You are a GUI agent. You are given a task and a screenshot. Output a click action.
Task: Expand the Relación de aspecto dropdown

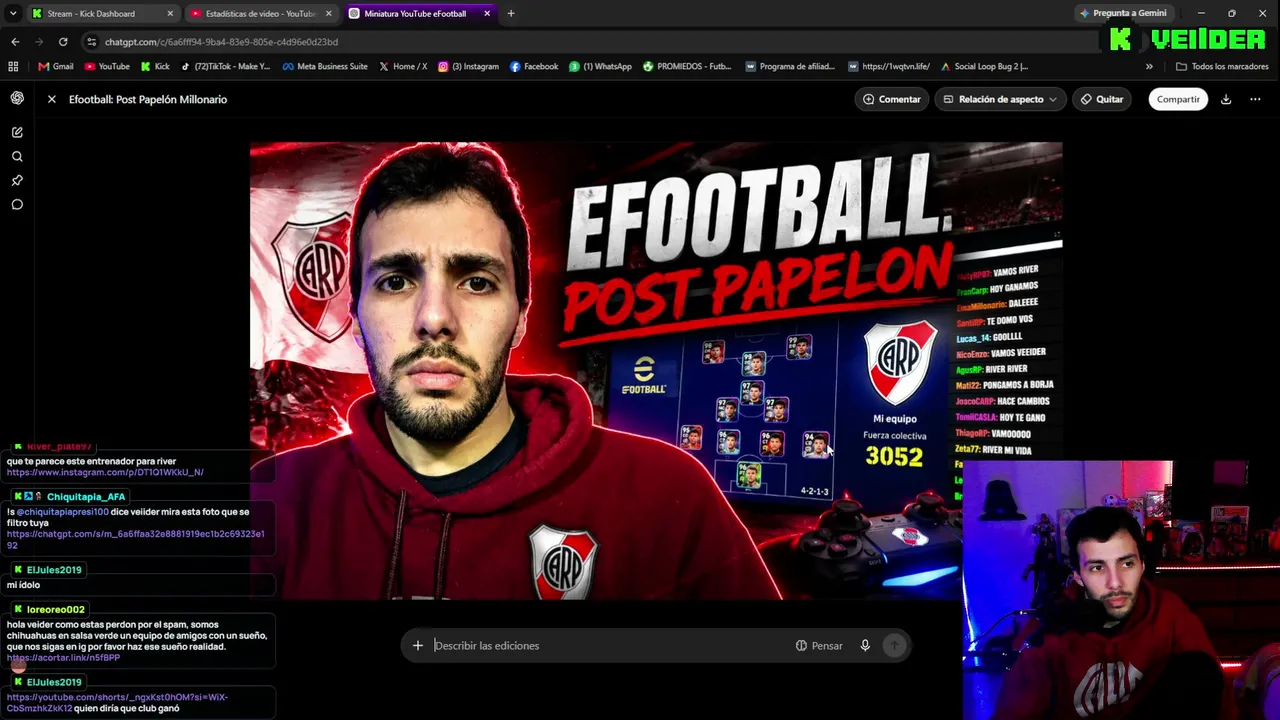coord(1000,99)
